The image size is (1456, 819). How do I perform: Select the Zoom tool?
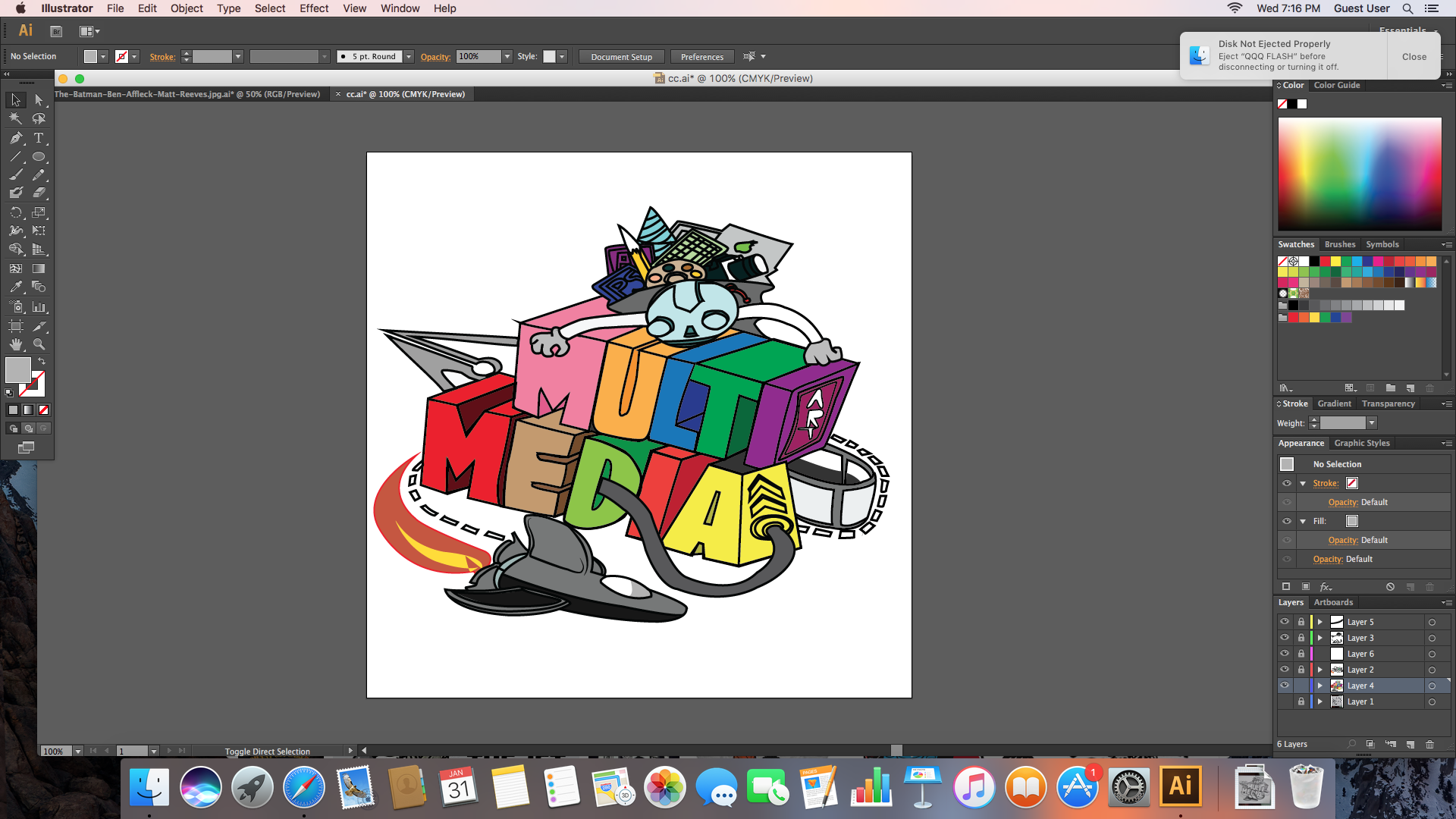coord(39,344)
